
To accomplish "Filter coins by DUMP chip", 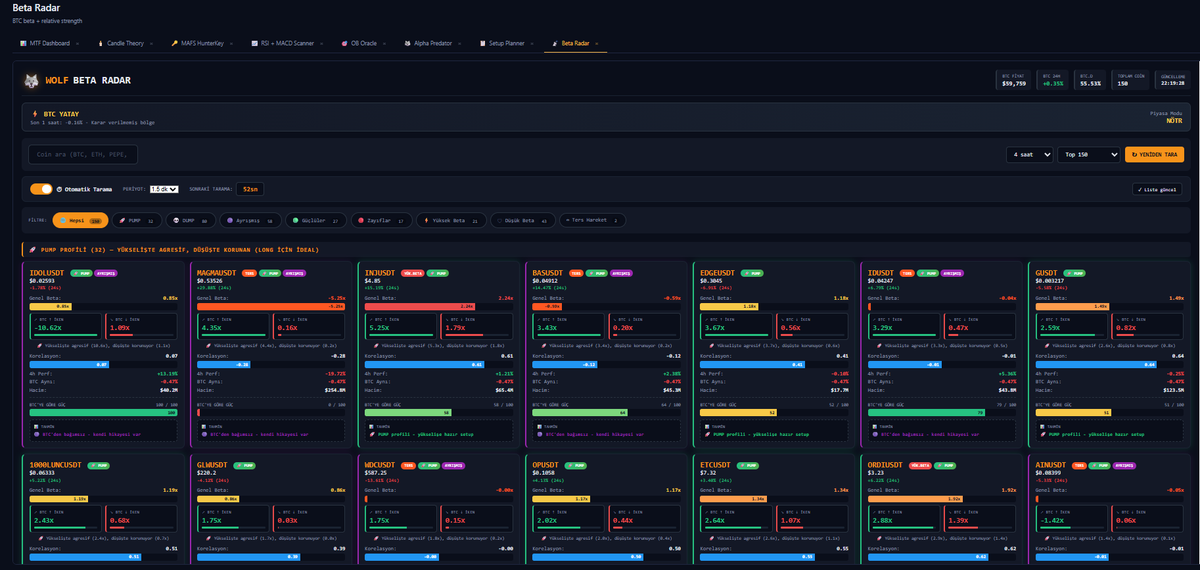I will click(190, 221).
